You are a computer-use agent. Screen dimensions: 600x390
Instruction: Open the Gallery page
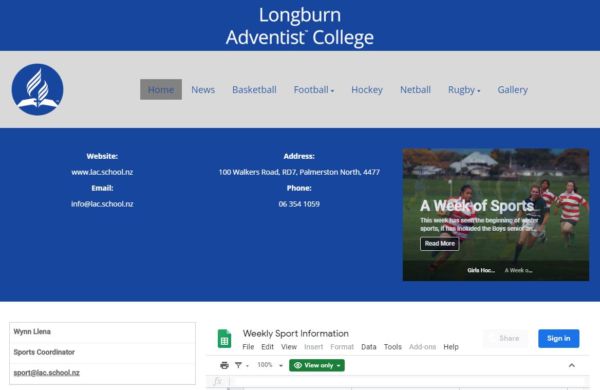coord(512,90)
